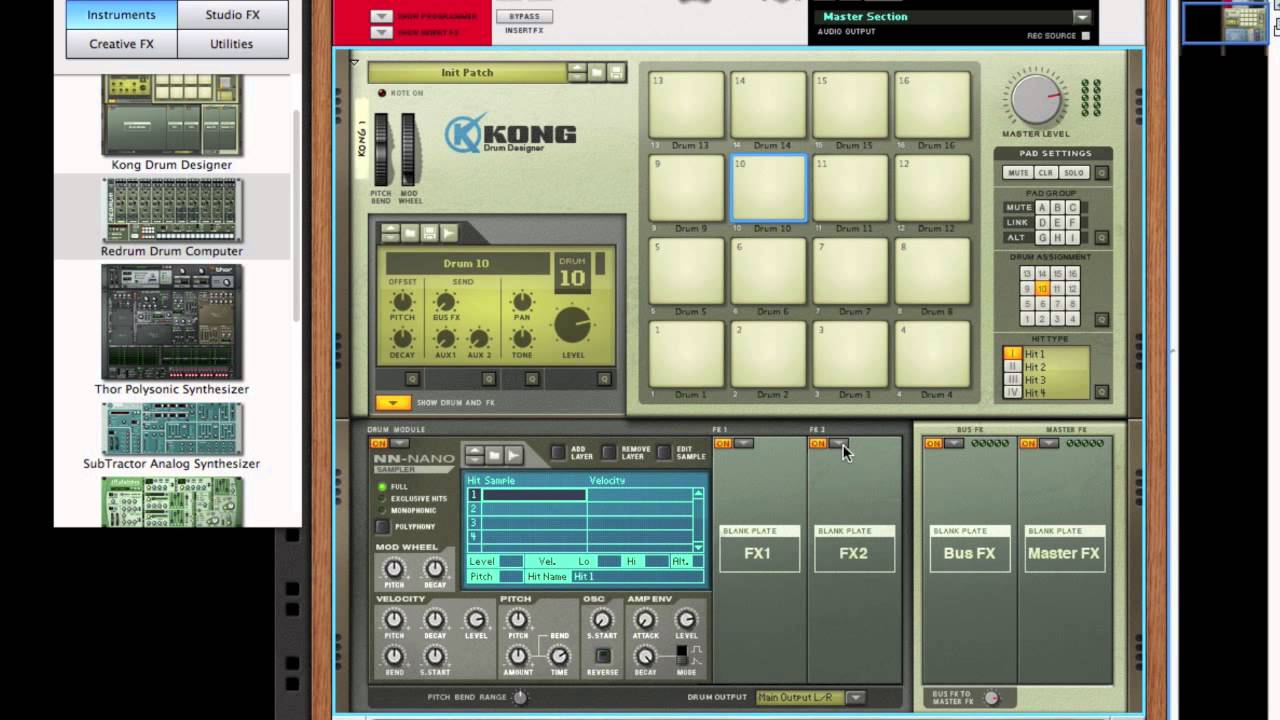Open the Utilities tab
Image resolution: width=1280 pixels, height=720 pixels.
click(x=232, y=44)
